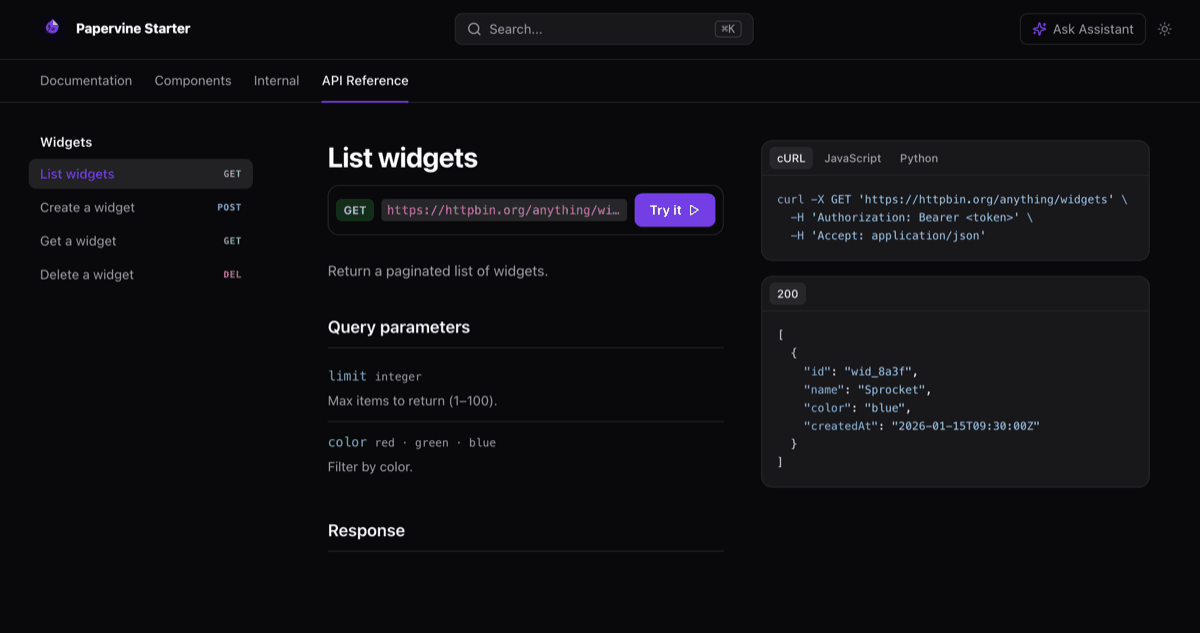
Task: Open Create a widget endpoint
Action: point(141,207)
